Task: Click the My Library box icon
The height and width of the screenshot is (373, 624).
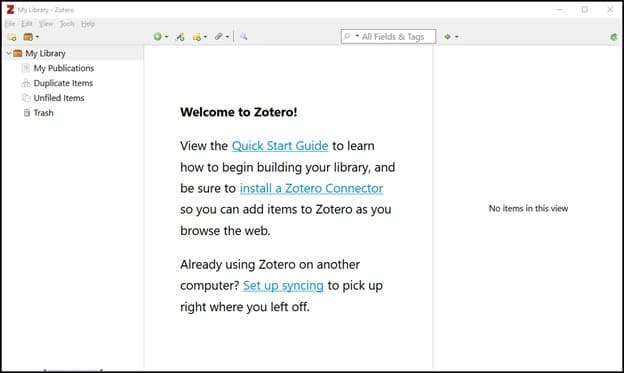Action: pos(18,53)
